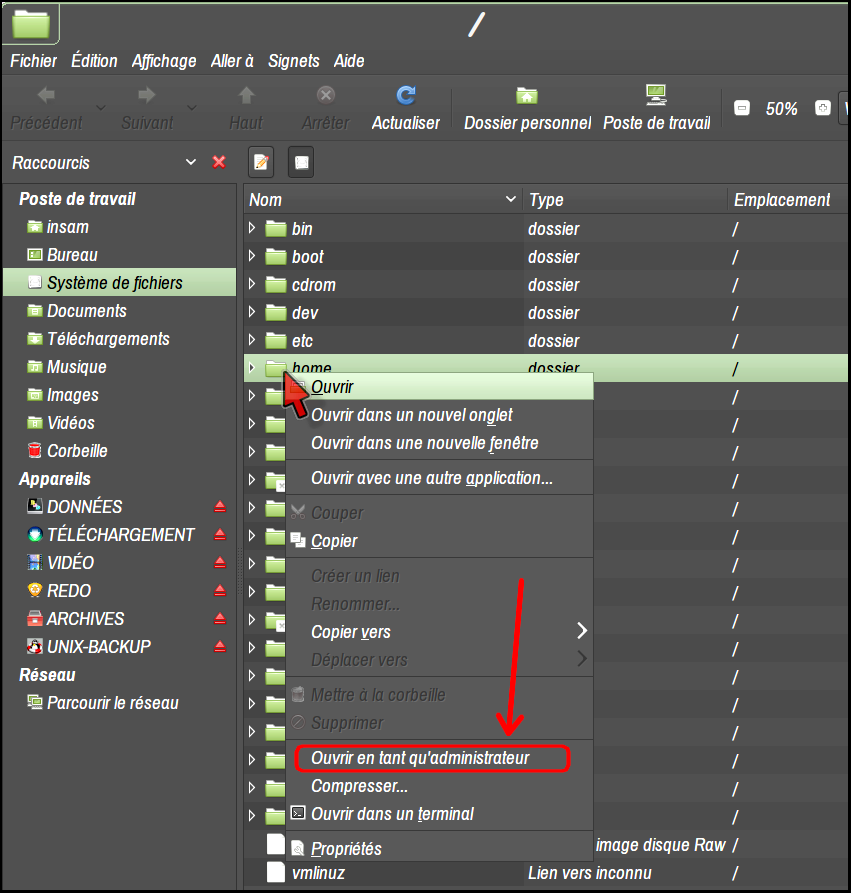
Task: Open the Affichage menu
Action: pyautogui.click(x=164, y=61)
